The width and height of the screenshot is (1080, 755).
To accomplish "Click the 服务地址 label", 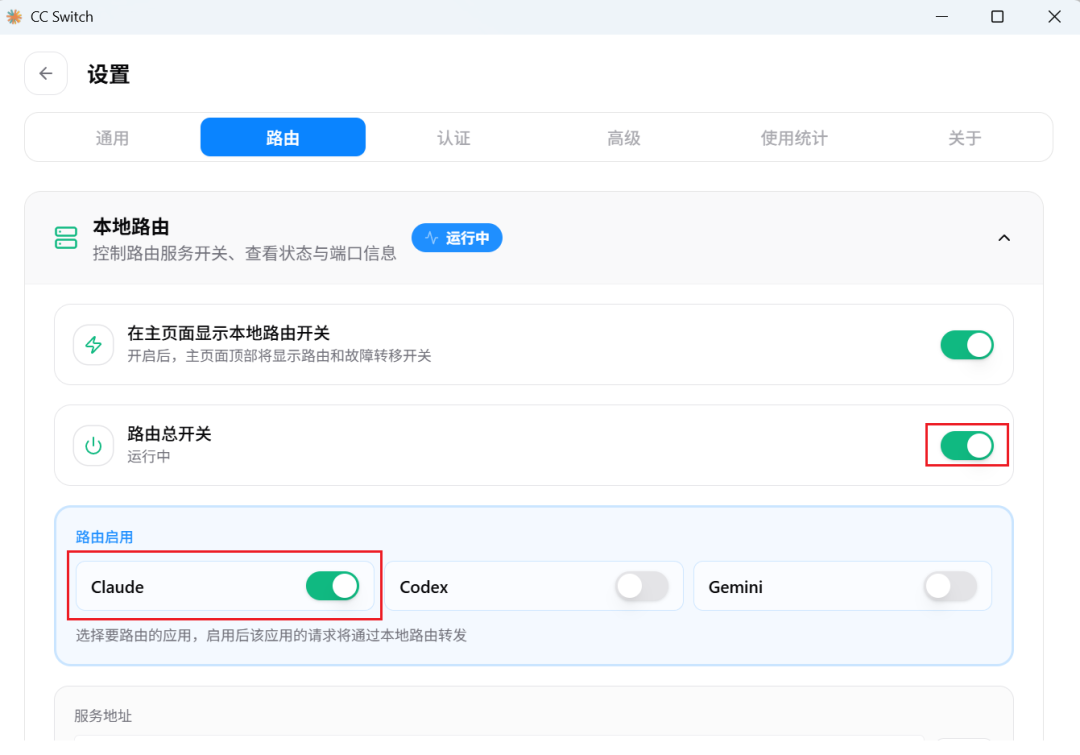I will 103,716.
